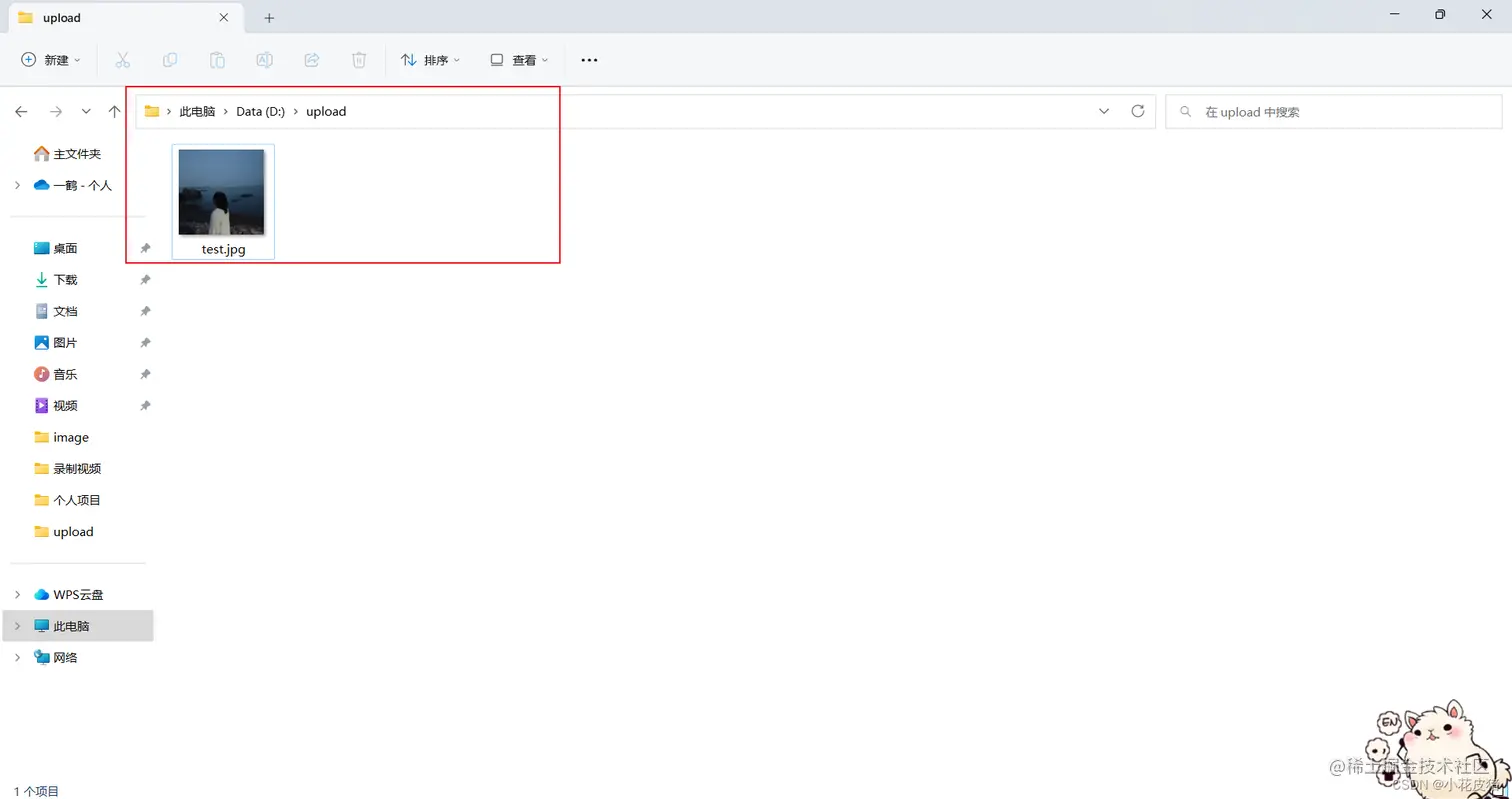Unpin 桌面 using its pin icon

click(145, 248)
